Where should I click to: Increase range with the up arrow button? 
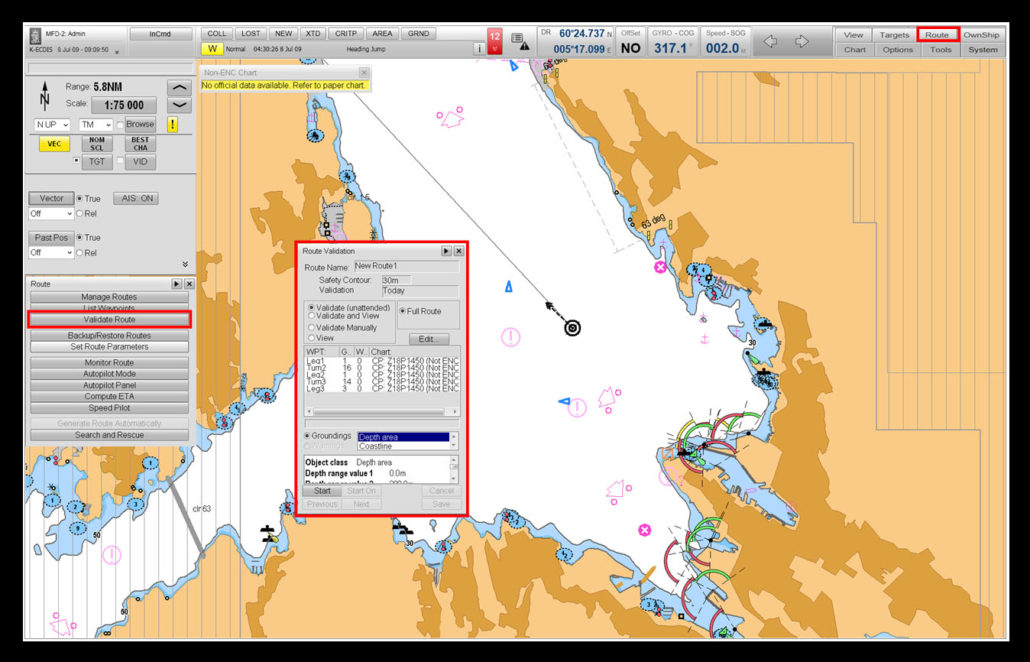(179, 87)
